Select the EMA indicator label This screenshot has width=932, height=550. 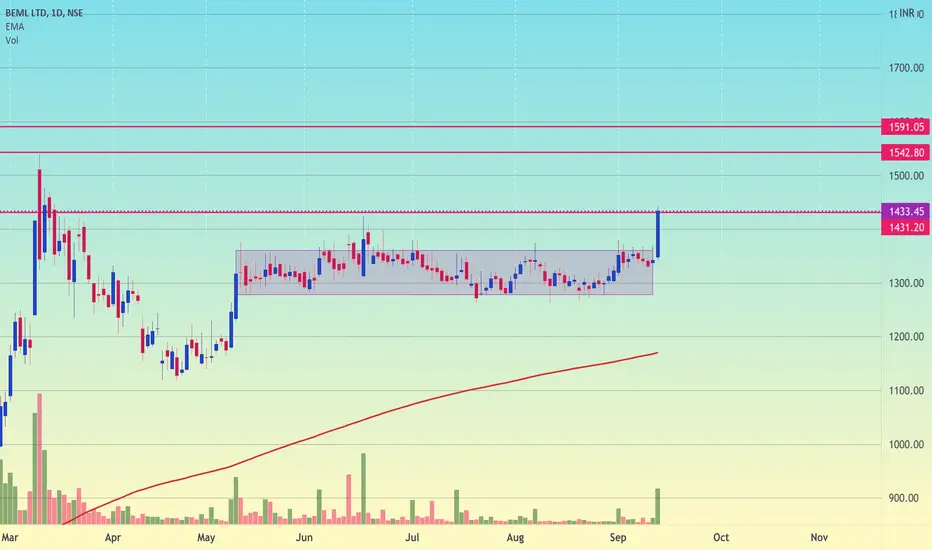point(15,27)
